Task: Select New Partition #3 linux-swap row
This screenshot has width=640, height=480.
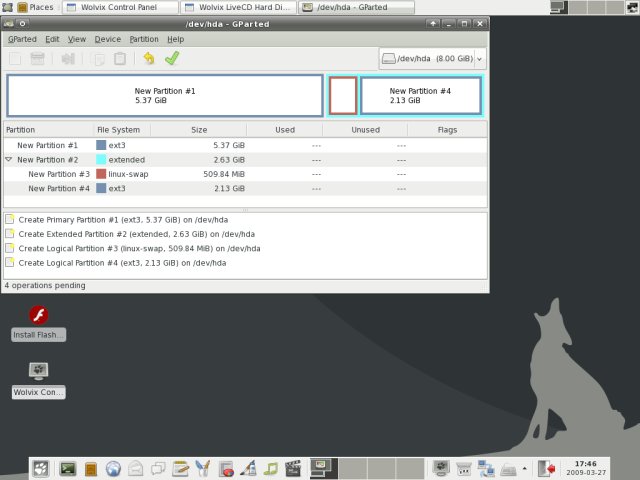Action: click(x=245, y=174)
